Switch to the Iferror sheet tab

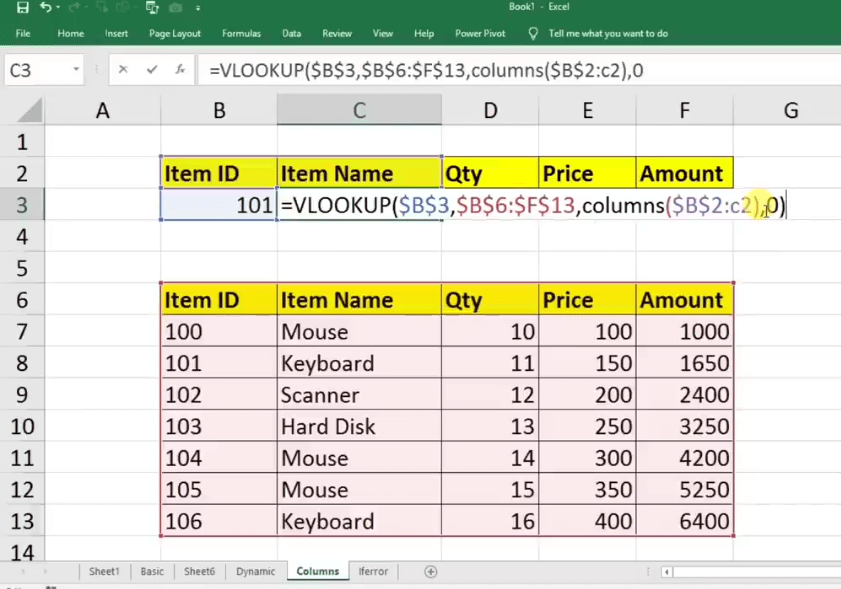click(x=373, y=572)
